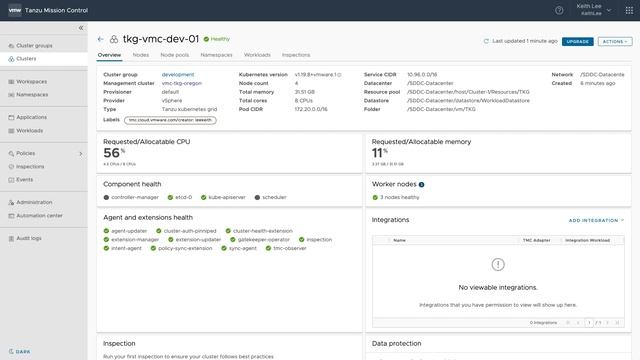
Task: Click the integrations page number field
Action: (x=589, y=322)
